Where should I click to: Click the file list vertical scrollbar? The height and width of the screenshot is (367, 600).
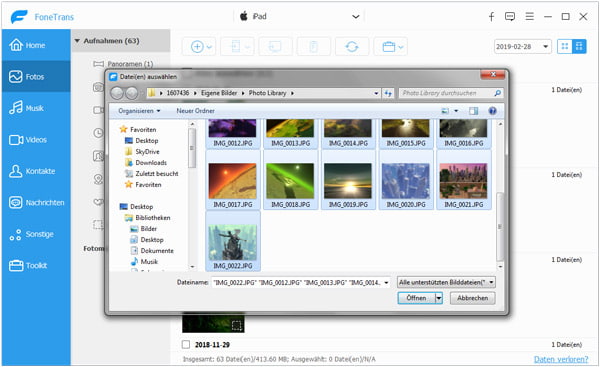(500, 195)
